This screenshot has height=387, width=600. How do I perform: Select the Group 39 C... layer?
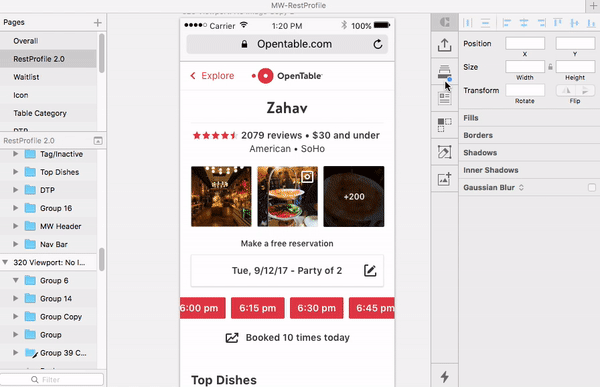point(48,353)
